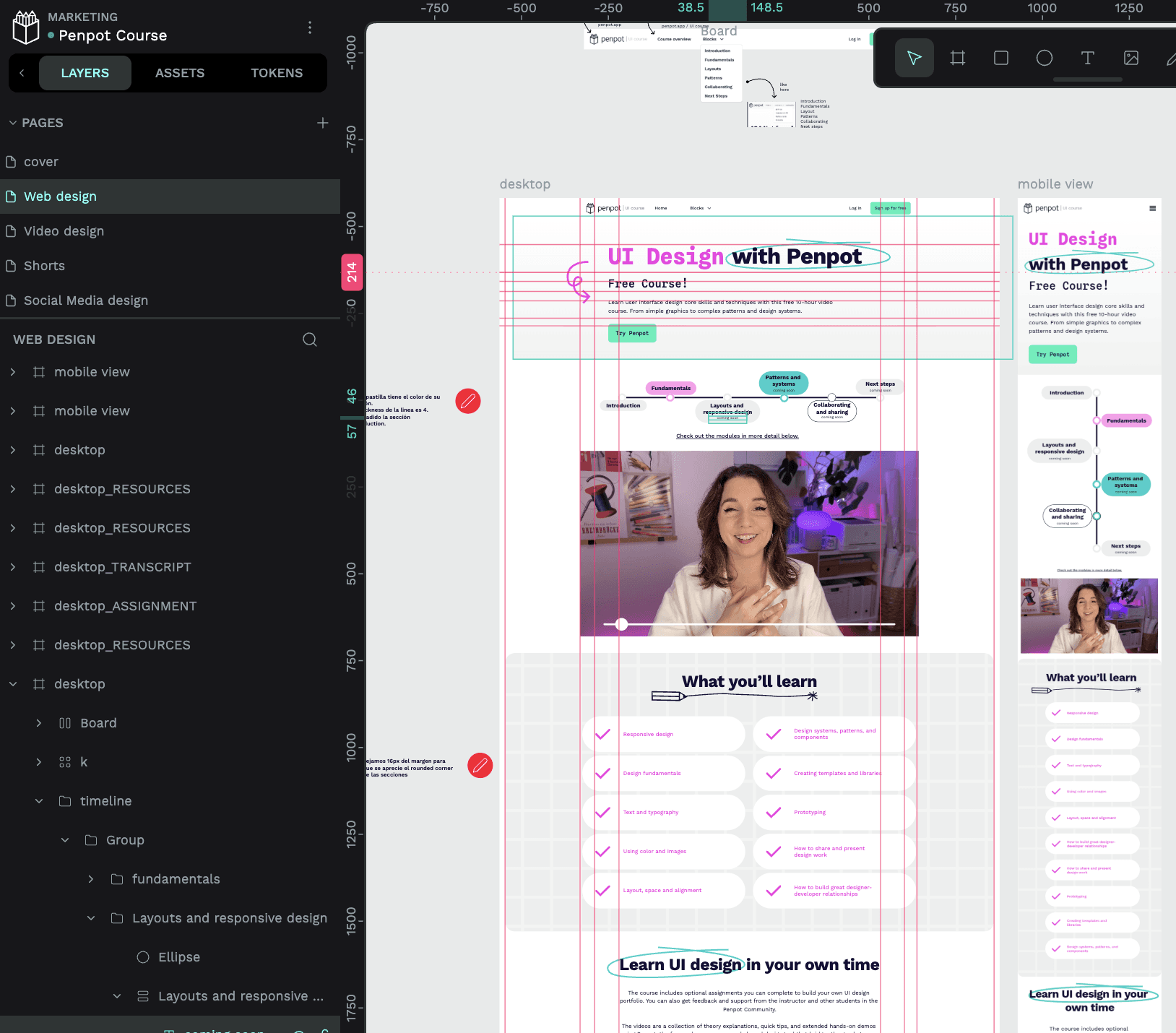
Task: Switch to the Layers tab
Action: 85,73
